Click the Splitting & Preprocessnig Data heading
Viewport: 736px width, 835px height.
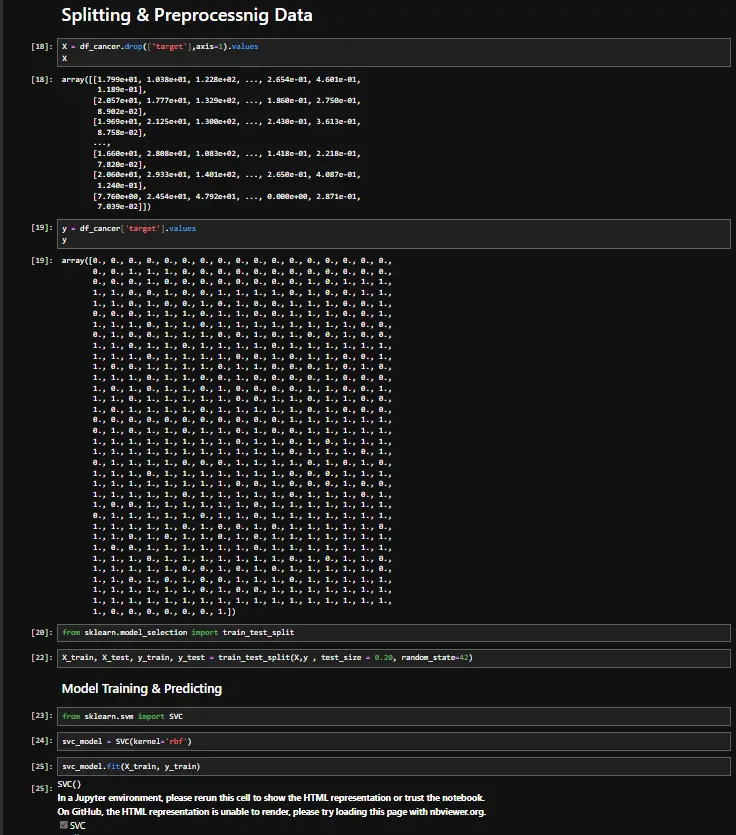point(187,15)
